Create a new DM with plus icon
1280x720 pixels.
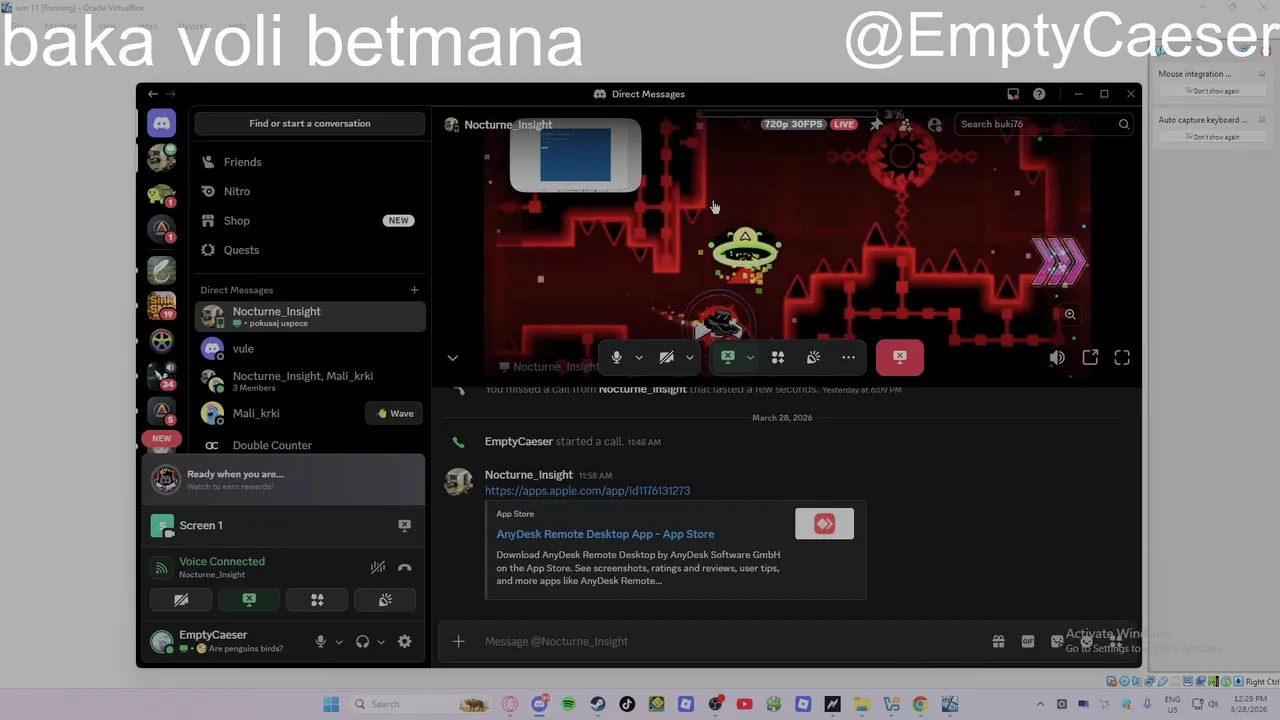414,290
